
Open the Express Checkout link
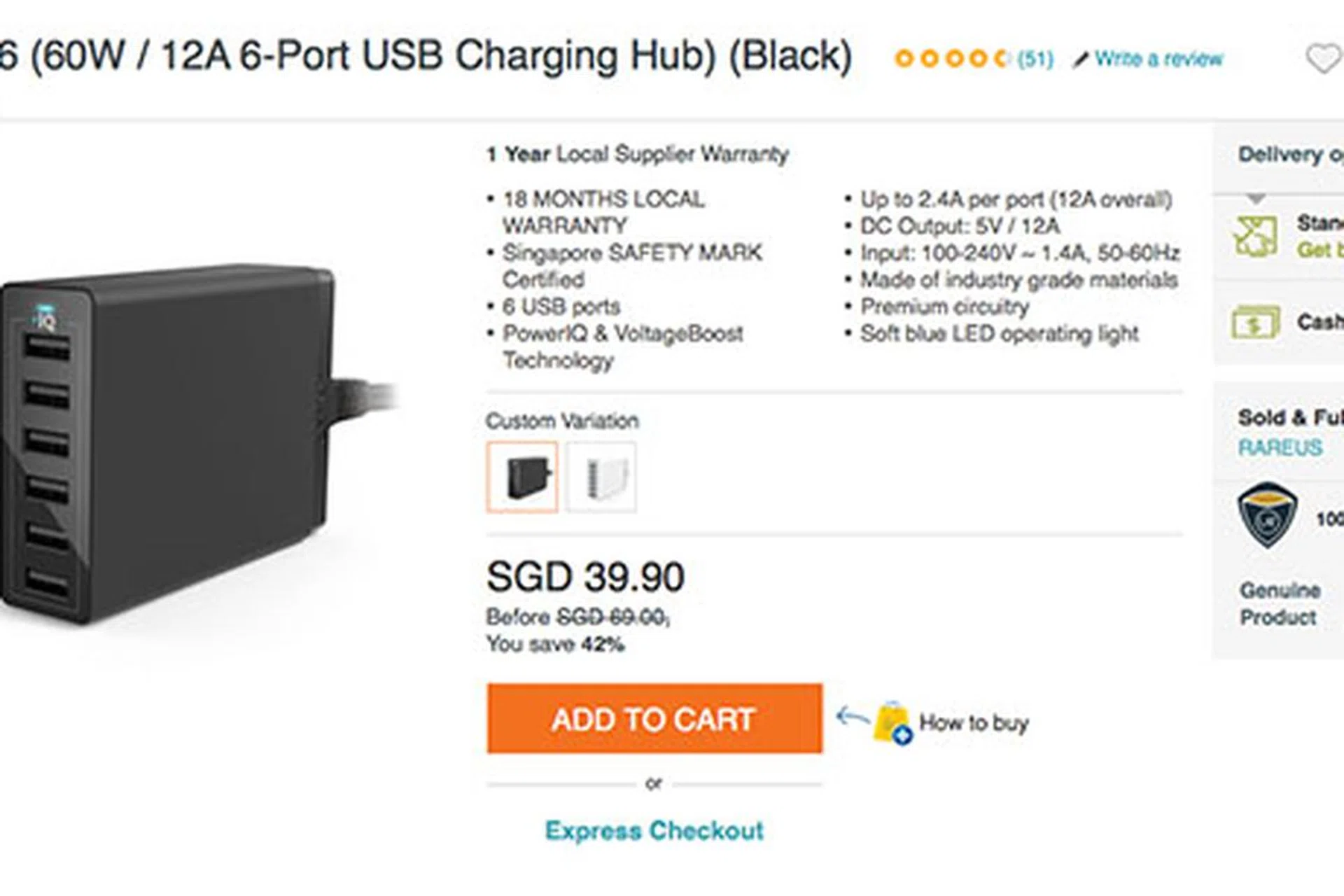click(x=654, y=831)
